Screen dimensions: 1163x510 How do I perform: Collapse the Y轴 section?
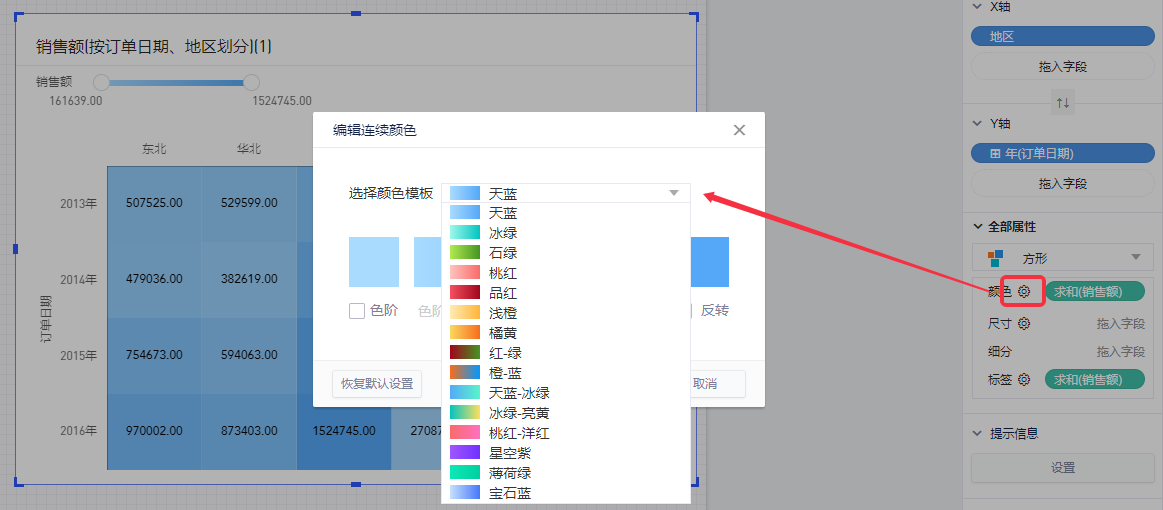click(979, 123)
